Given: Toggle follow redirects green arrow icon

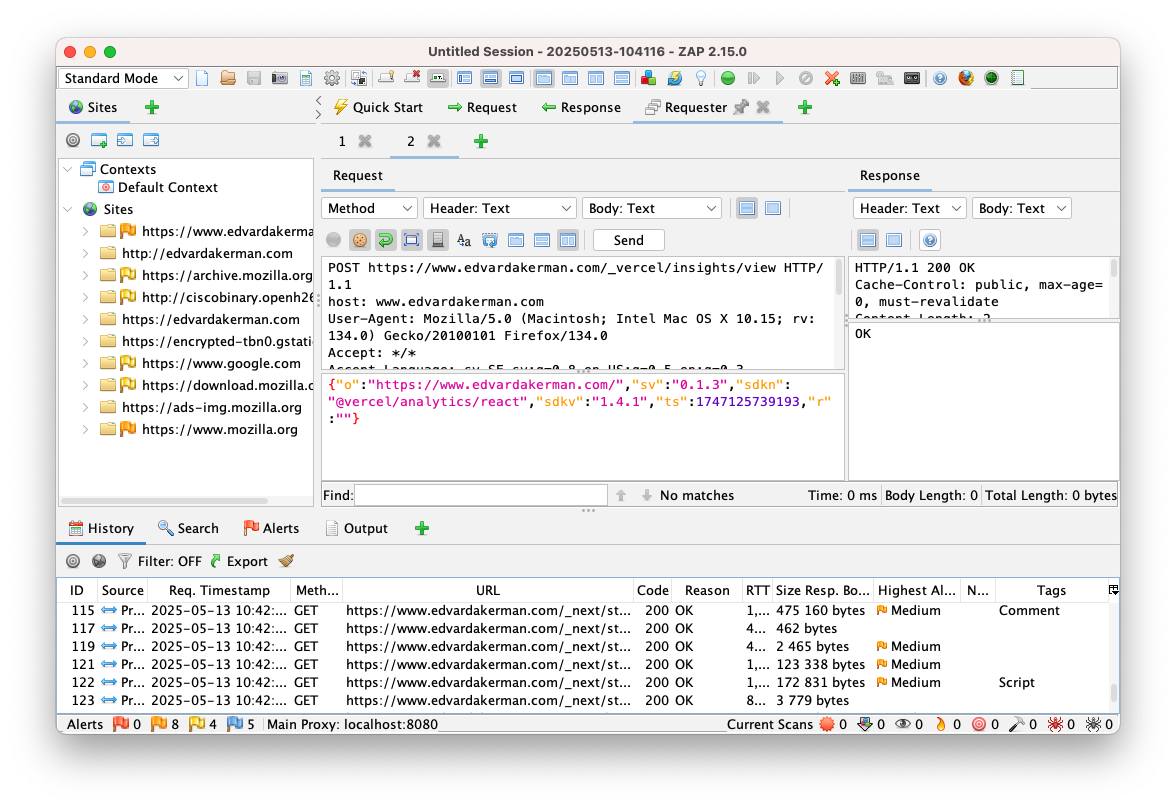Looking at the screenshot, I should tap(386, 240).
